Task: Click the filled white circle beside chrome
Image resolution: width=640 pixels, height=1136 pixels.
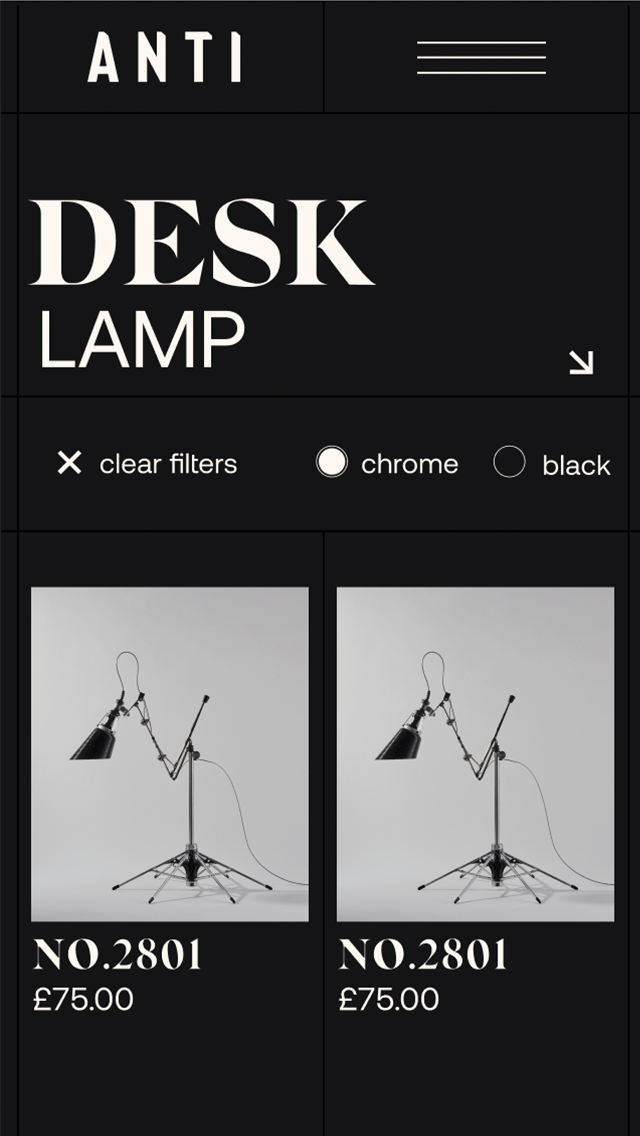Action: point(332,462)
